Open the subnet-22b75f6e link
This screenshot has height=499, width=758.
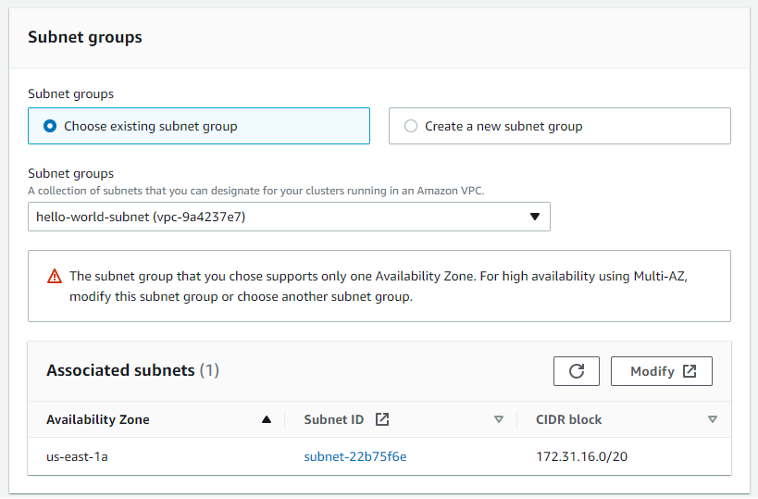pyautogui.click(x=355, y=457)
